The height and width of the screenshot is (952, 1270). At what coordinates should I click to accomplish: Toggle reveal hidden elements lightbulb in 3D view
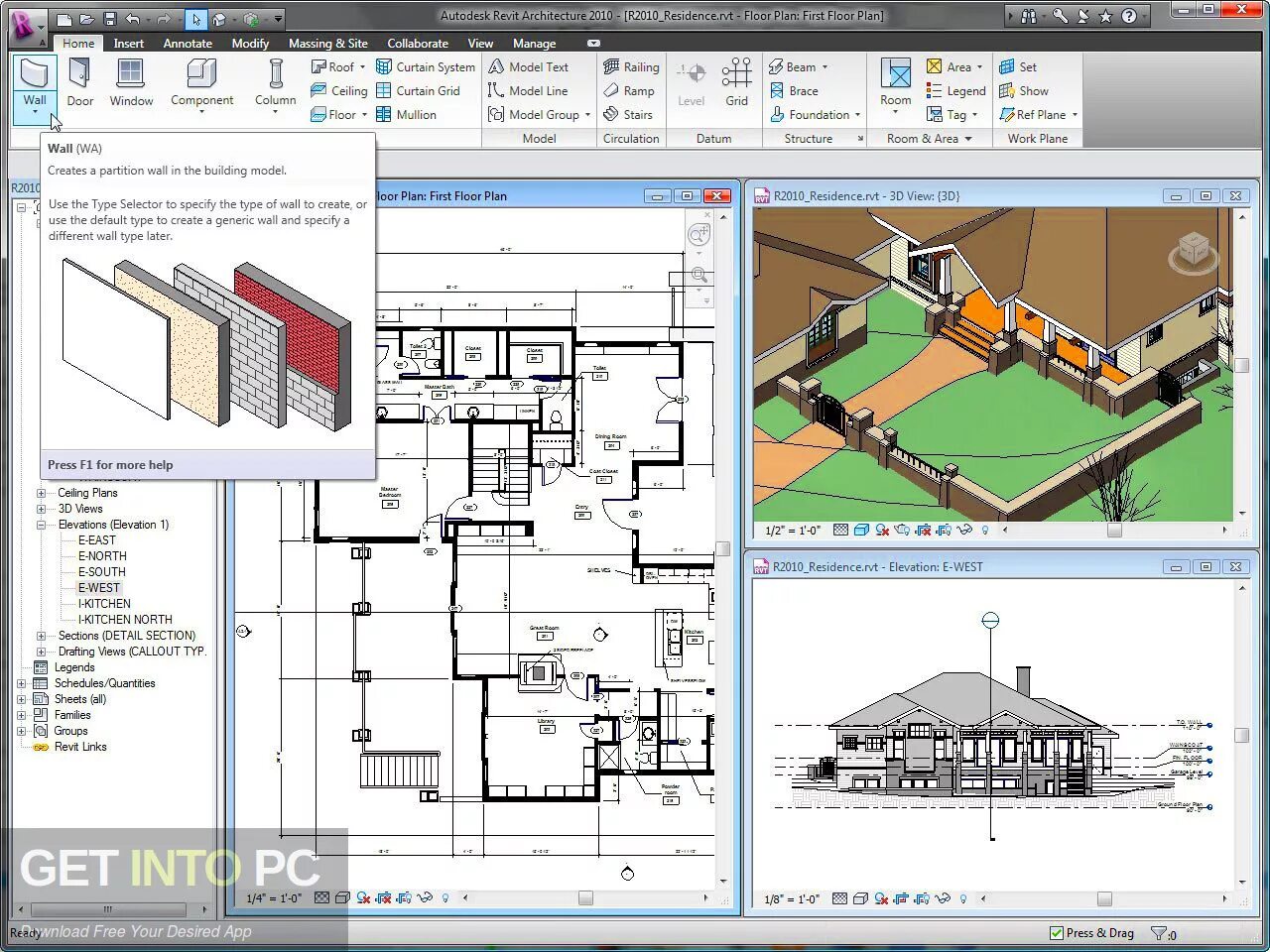pos(984,531)
